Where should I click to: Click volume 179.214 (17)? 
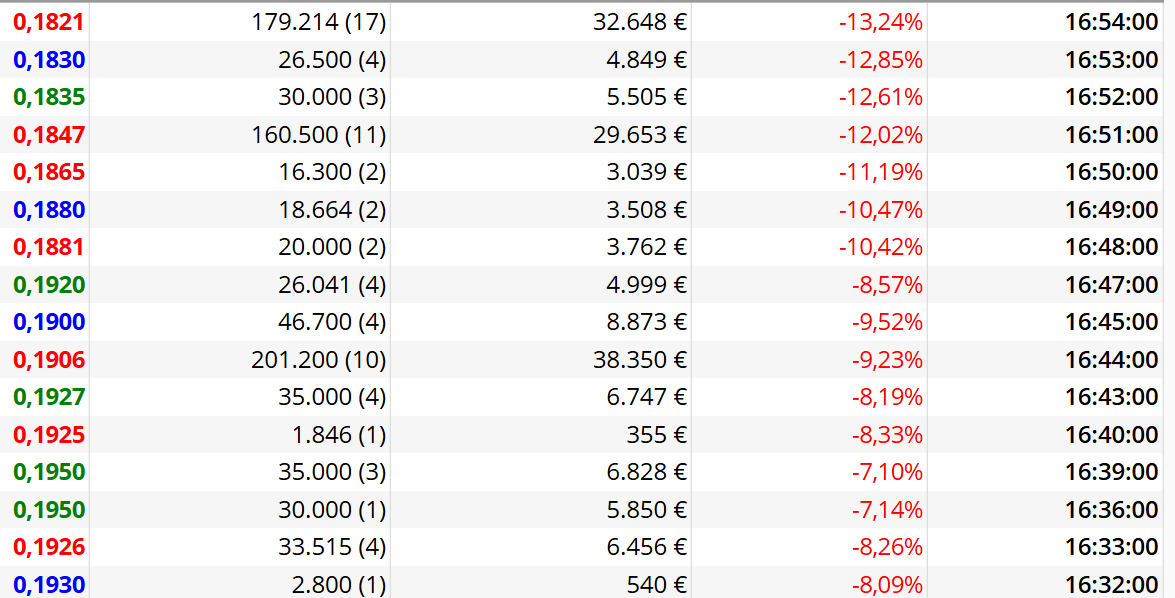point(318,22)
